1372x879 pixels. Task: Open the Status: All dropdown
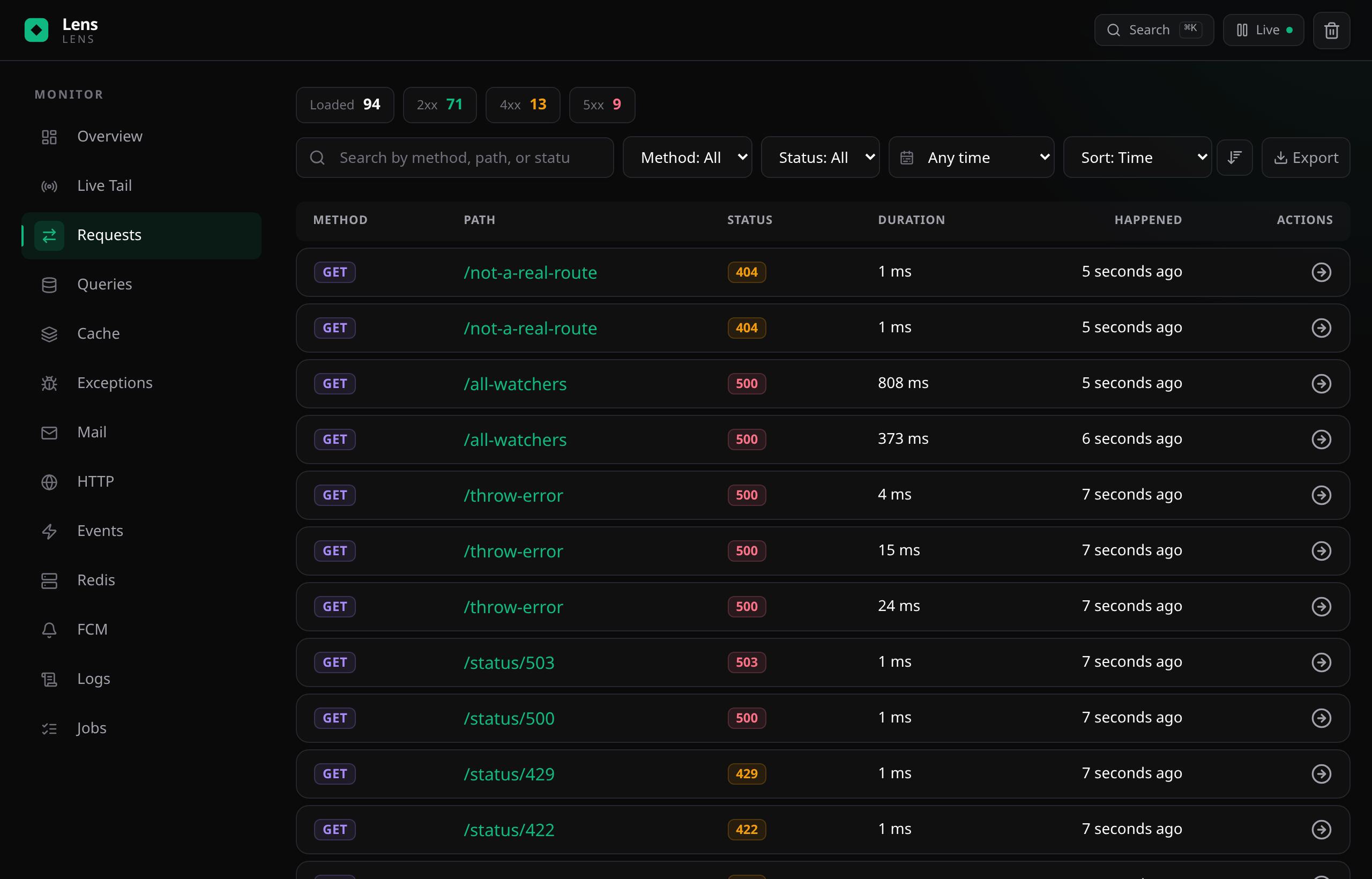pyautogui.click(x=820, y=158)
